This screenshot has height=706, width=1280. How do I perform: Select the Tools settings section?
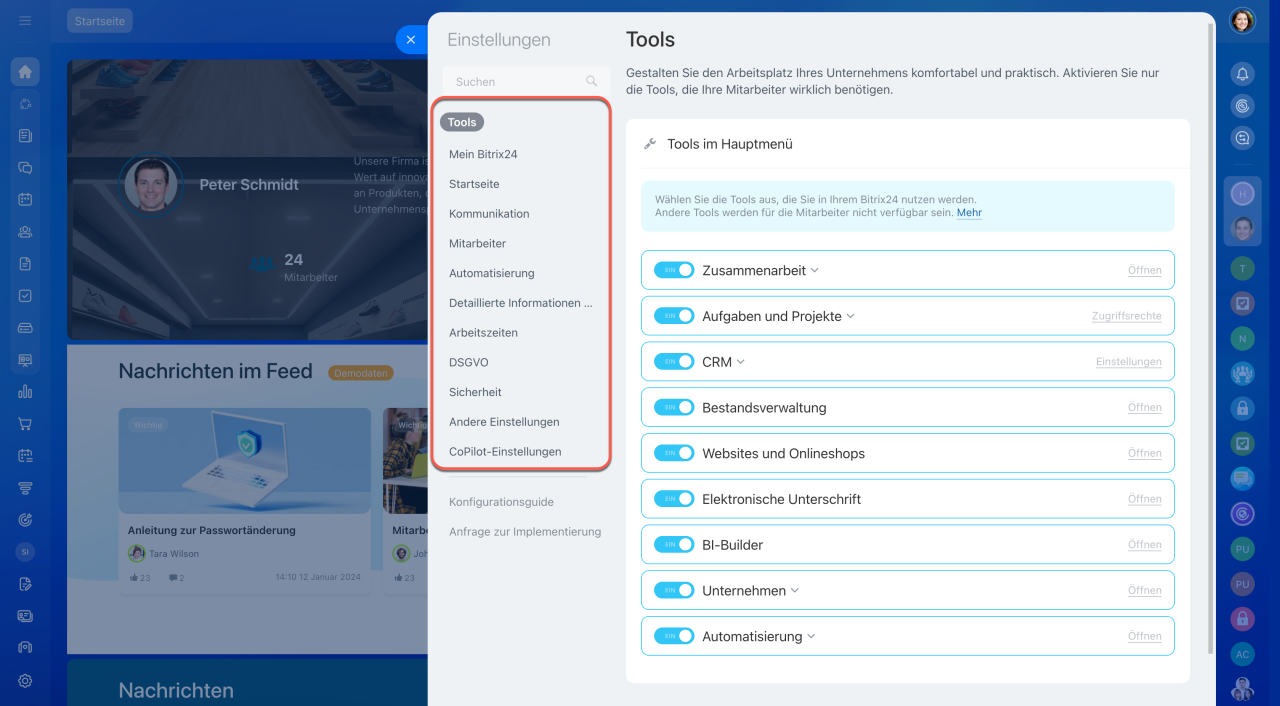click(462, 122)
